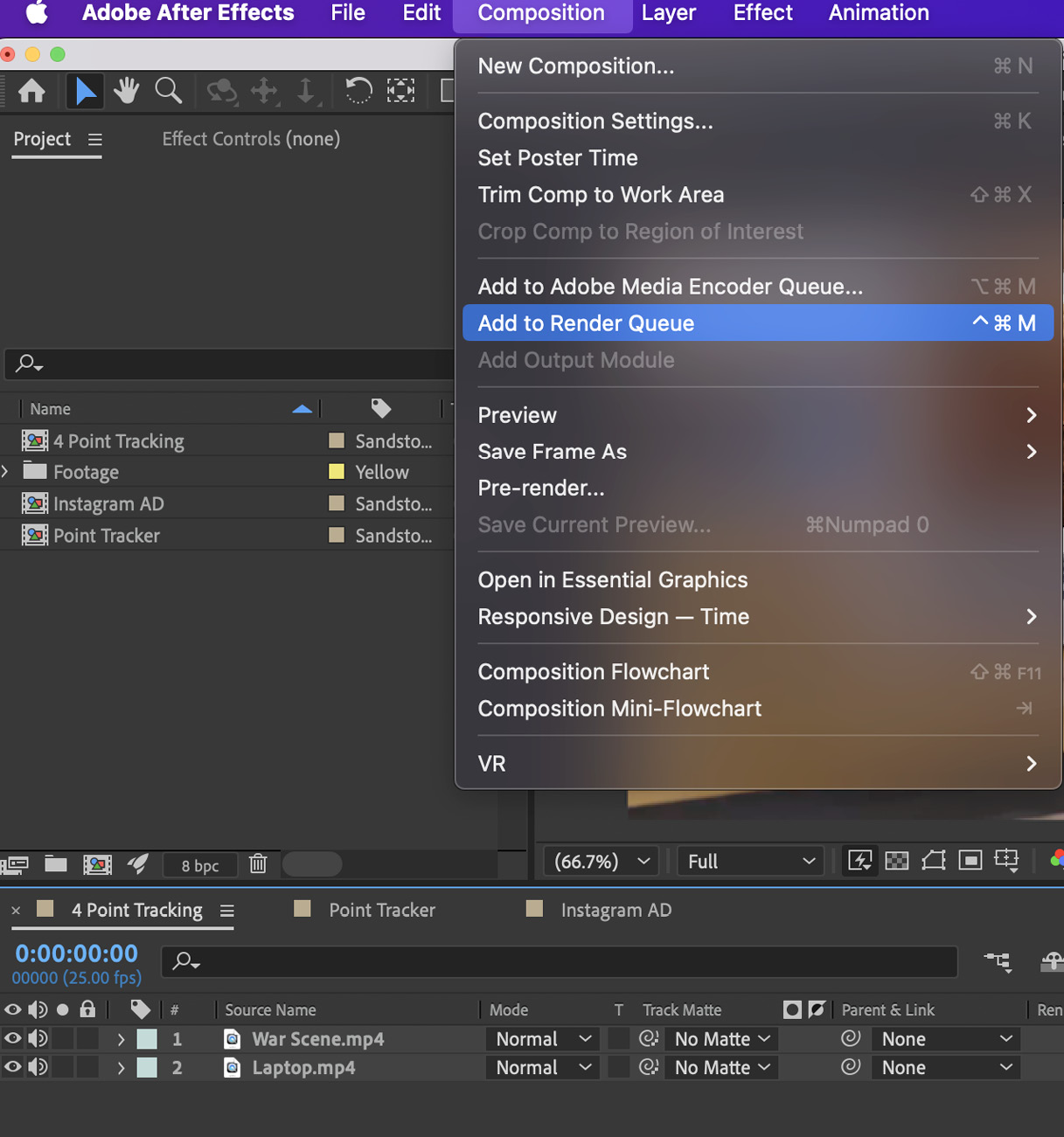Image resolution: width=1064 pixels, height=1137 pixels.
Task: Expand War Scene.mp4 layer properties
Action: coord(121,1040)
